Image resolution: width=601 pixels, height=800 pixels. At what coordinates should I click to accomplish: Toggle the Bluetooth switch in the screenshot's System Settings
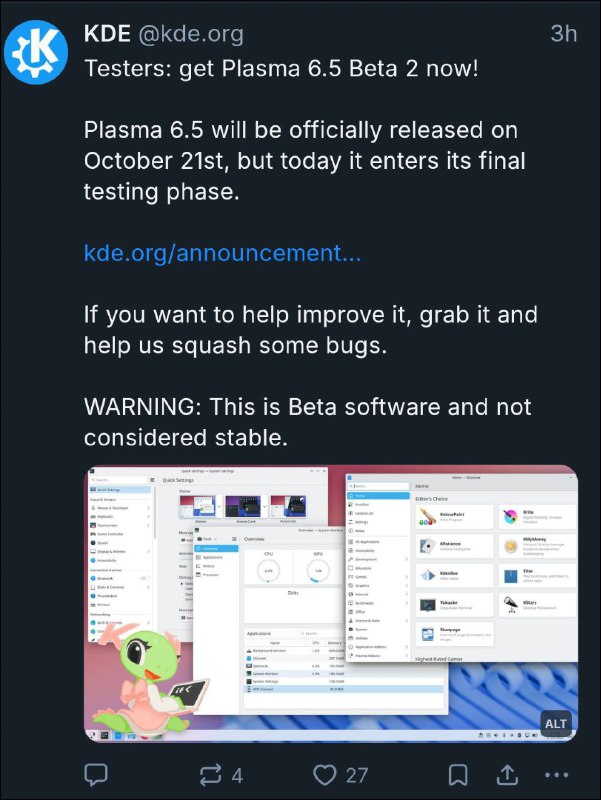[145, 578]
